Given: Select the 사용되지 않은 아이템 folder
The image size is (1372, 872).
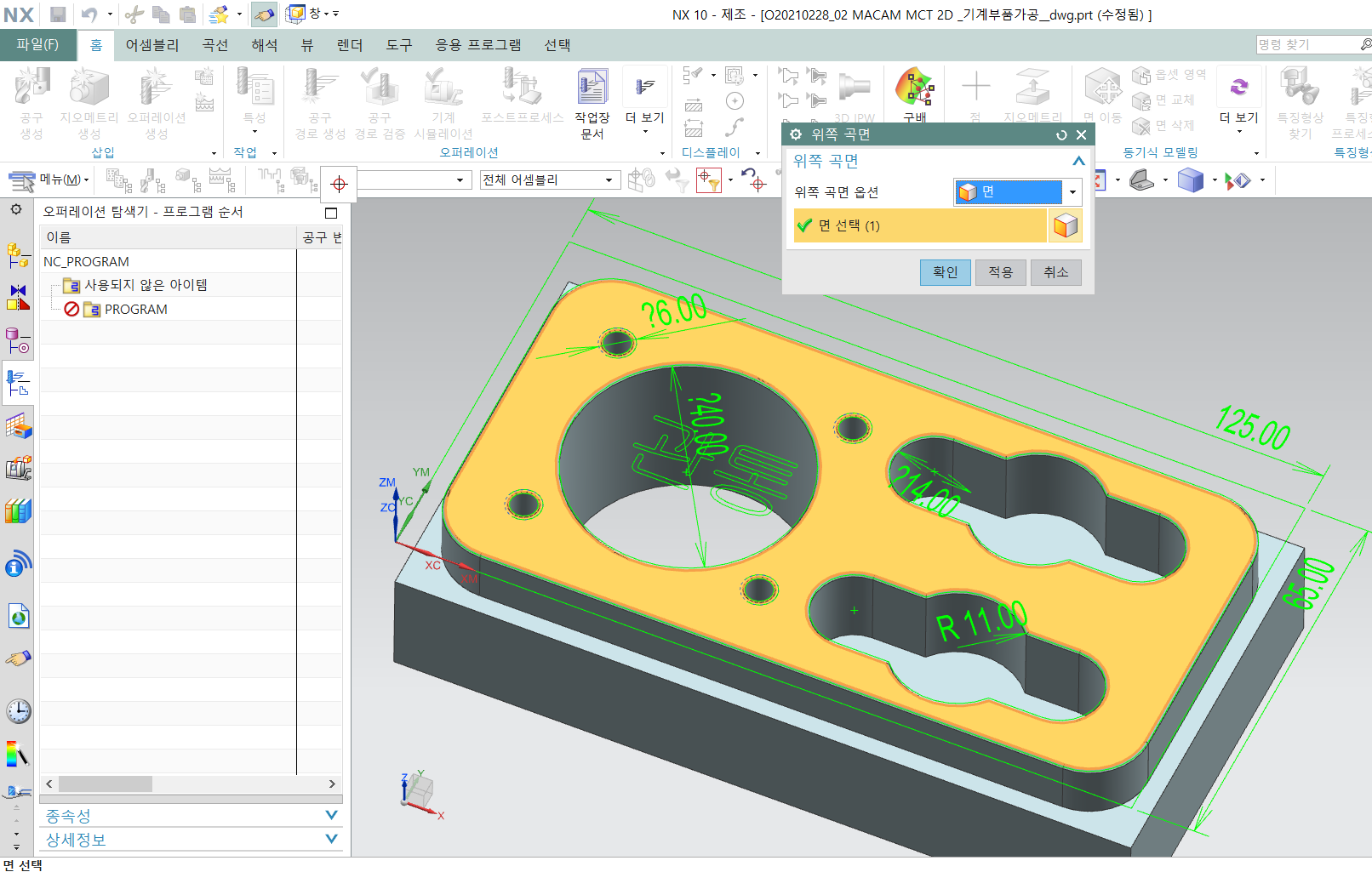Looking at the screenshot, I should (146, 285).
